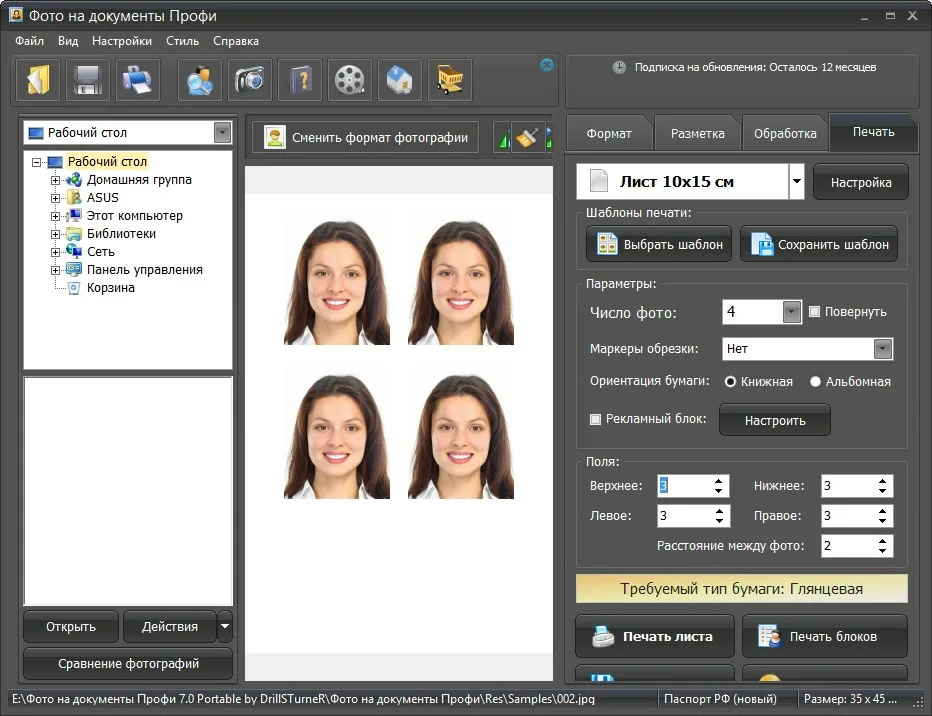The height and width of the screenshot is (716, 932).
Task: Switch to the Обработка tab
Action: pyautogui.click(x=785, y=133)
